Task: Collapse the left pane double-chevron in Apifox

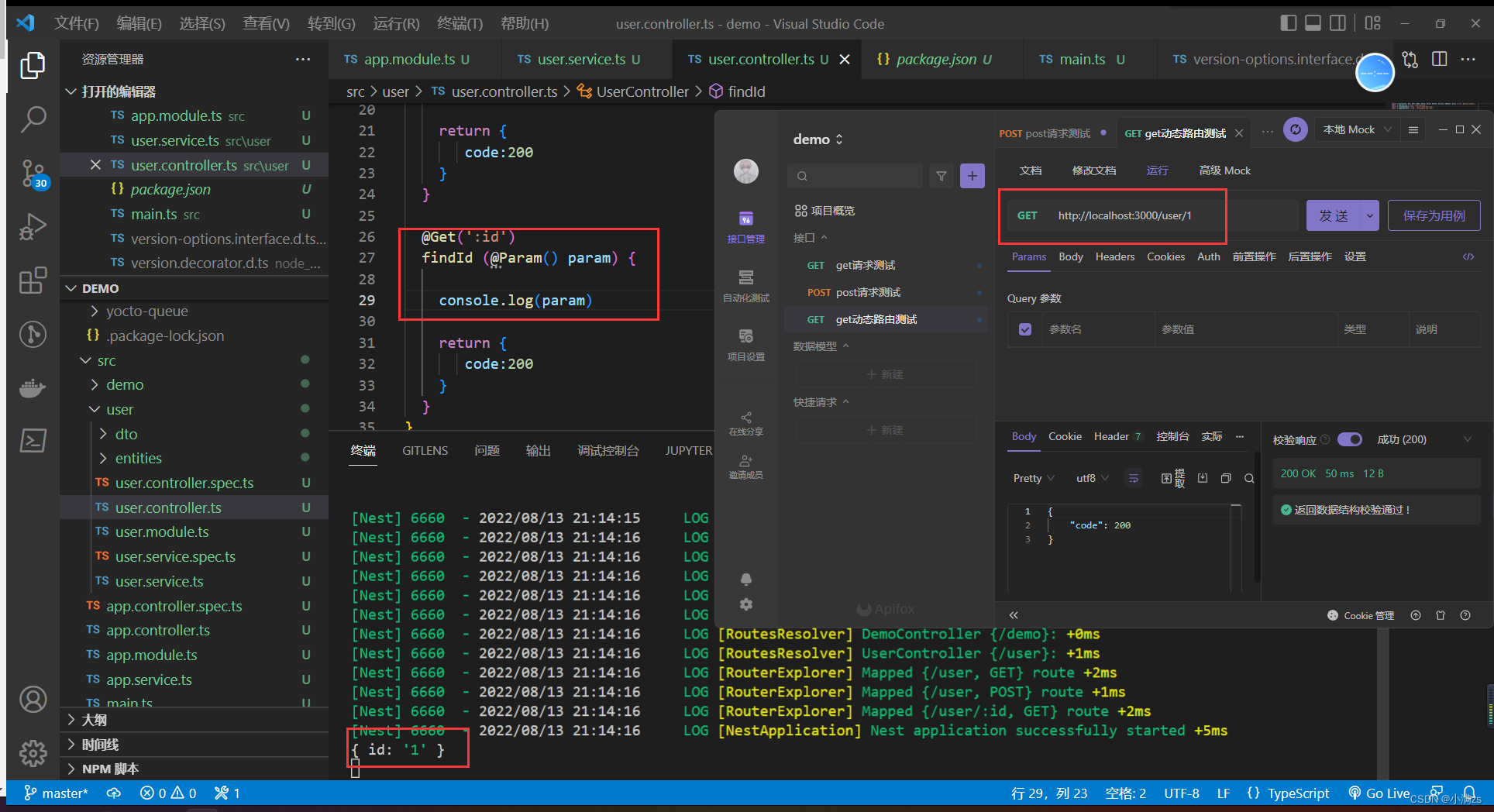Action: 1014,615
